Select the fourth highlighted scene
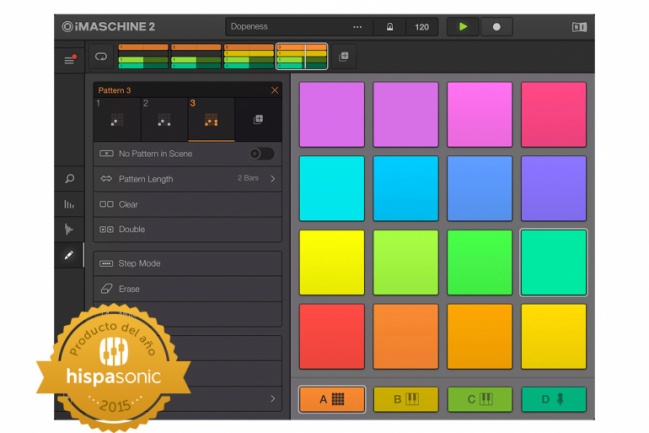This screenshot has width=649, height=433. (302, 56)
